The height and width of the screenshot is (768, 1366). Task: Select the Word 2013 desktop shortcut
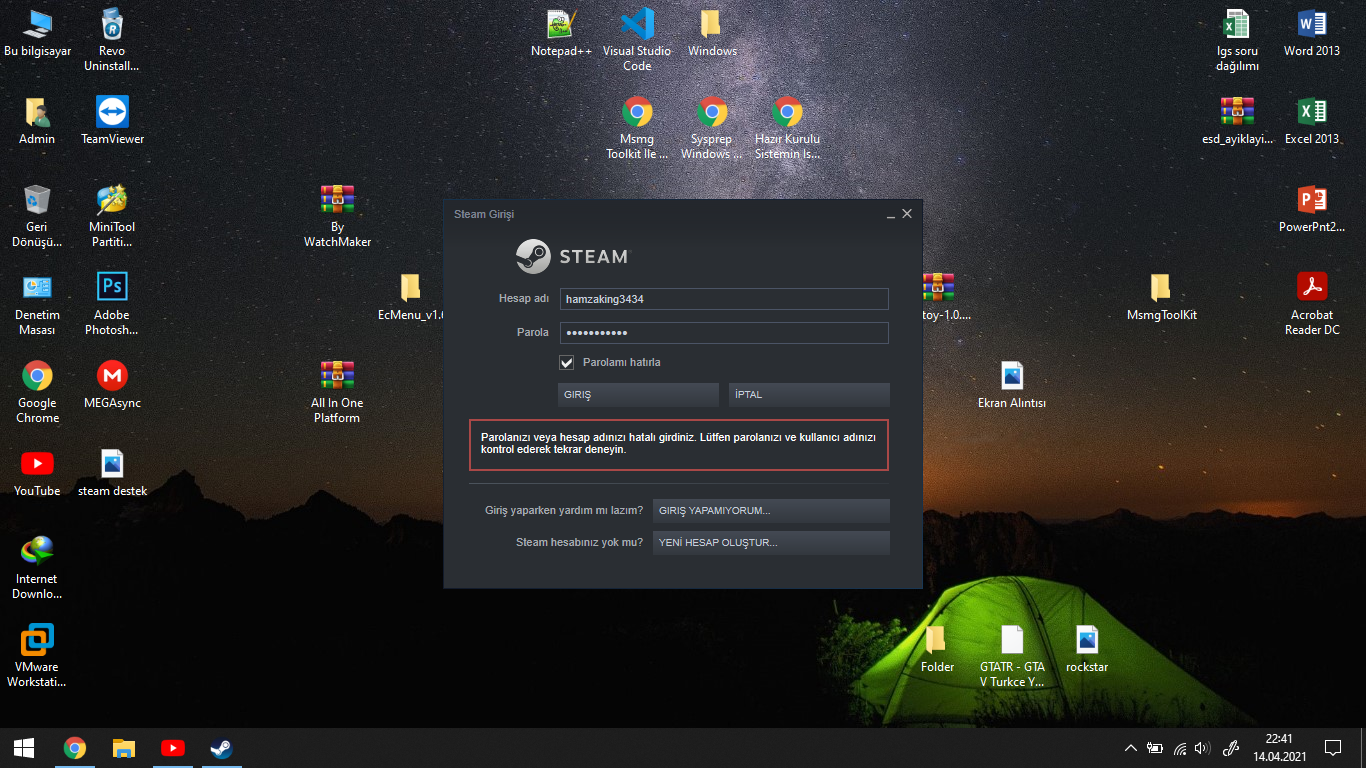[1312, 33]
